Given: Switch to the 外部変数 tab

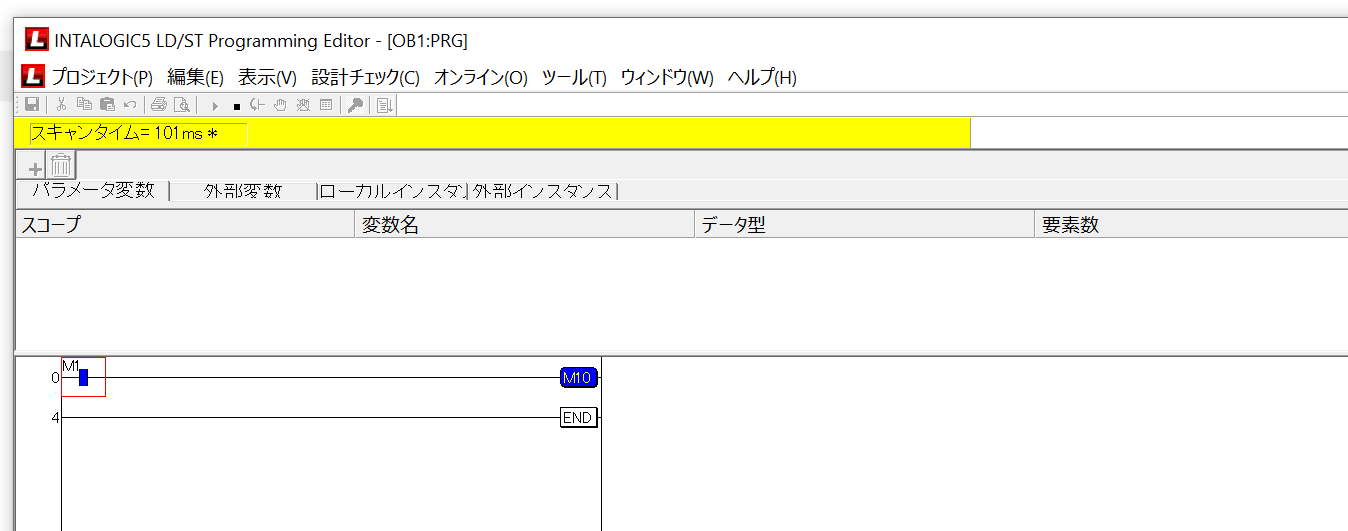Looking at the screenshot, I should pyautogui.click(x=243, y=191).
